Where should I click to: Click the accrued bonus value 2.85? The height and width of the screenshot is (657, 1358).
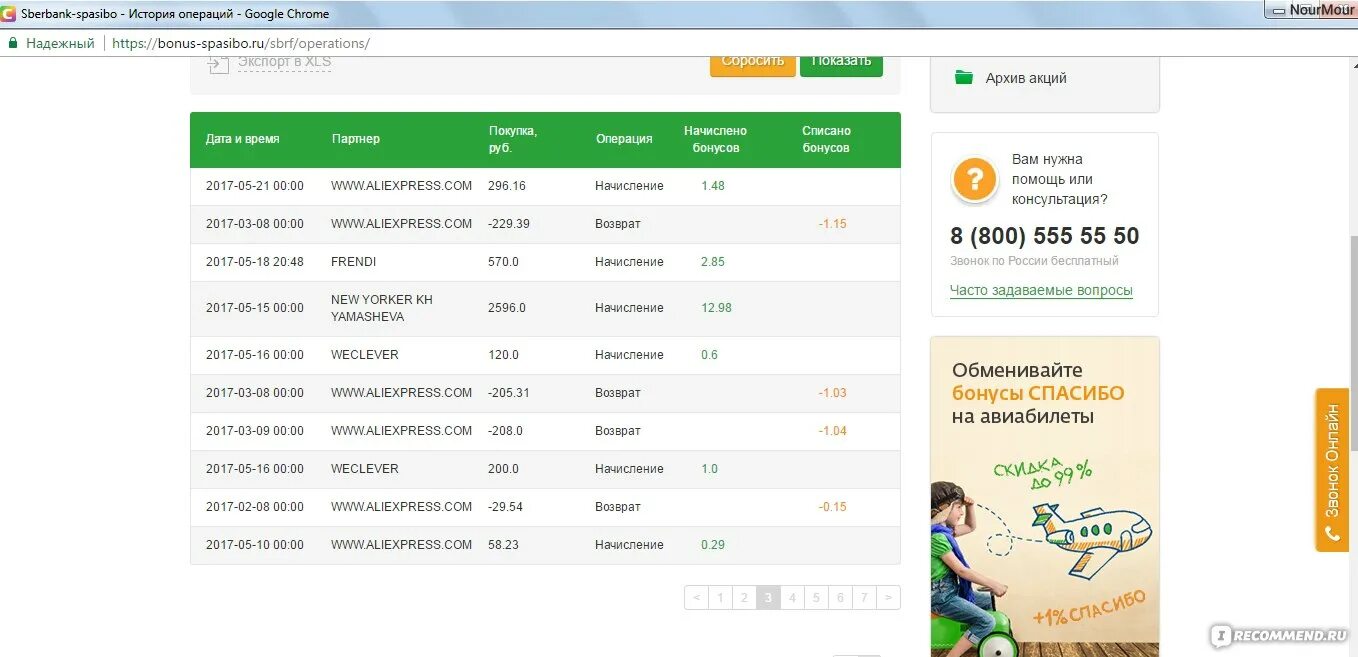tap(713, 262)
